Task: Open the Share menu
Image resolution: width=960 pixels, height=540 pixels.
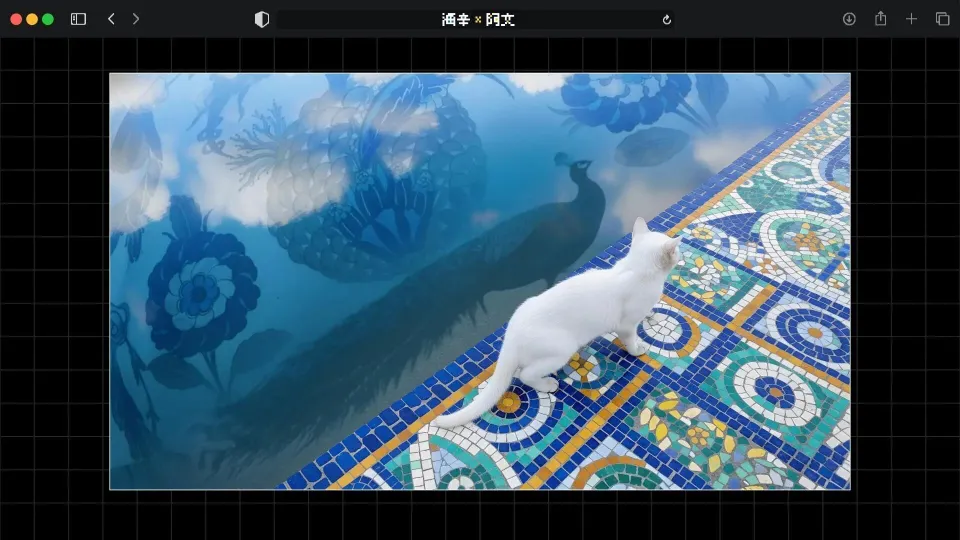Action: [880, 19]
